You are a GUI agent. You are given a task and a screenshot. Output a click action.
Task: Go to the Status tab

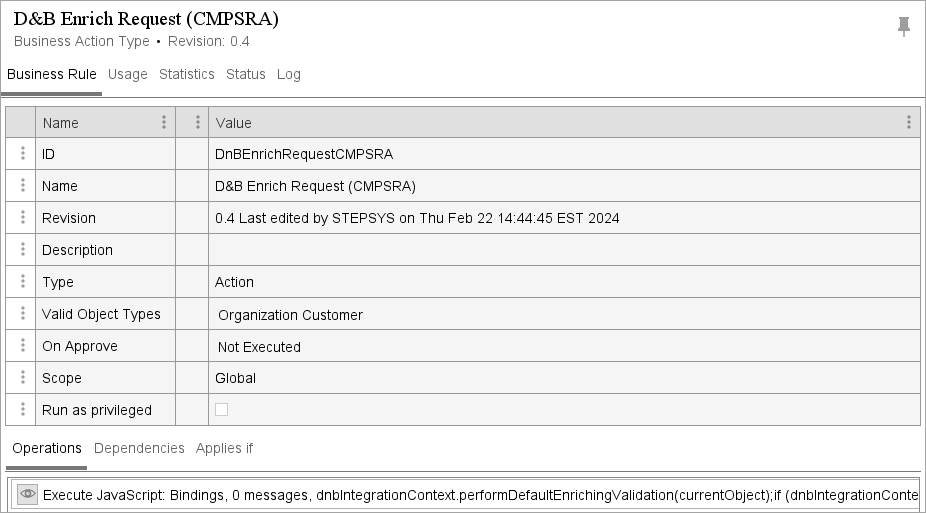tap(246, 74)
